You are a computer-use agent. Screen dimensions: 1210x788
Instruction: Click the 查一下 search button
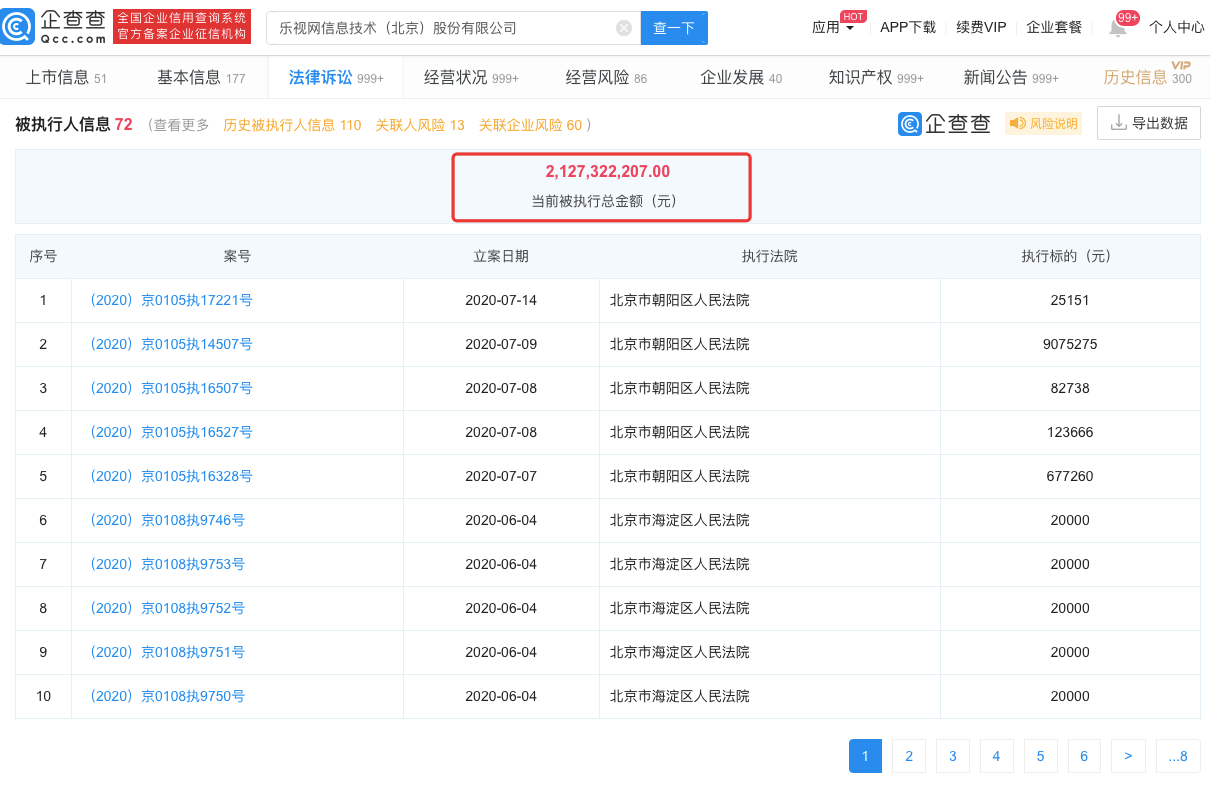pos(674,28)
